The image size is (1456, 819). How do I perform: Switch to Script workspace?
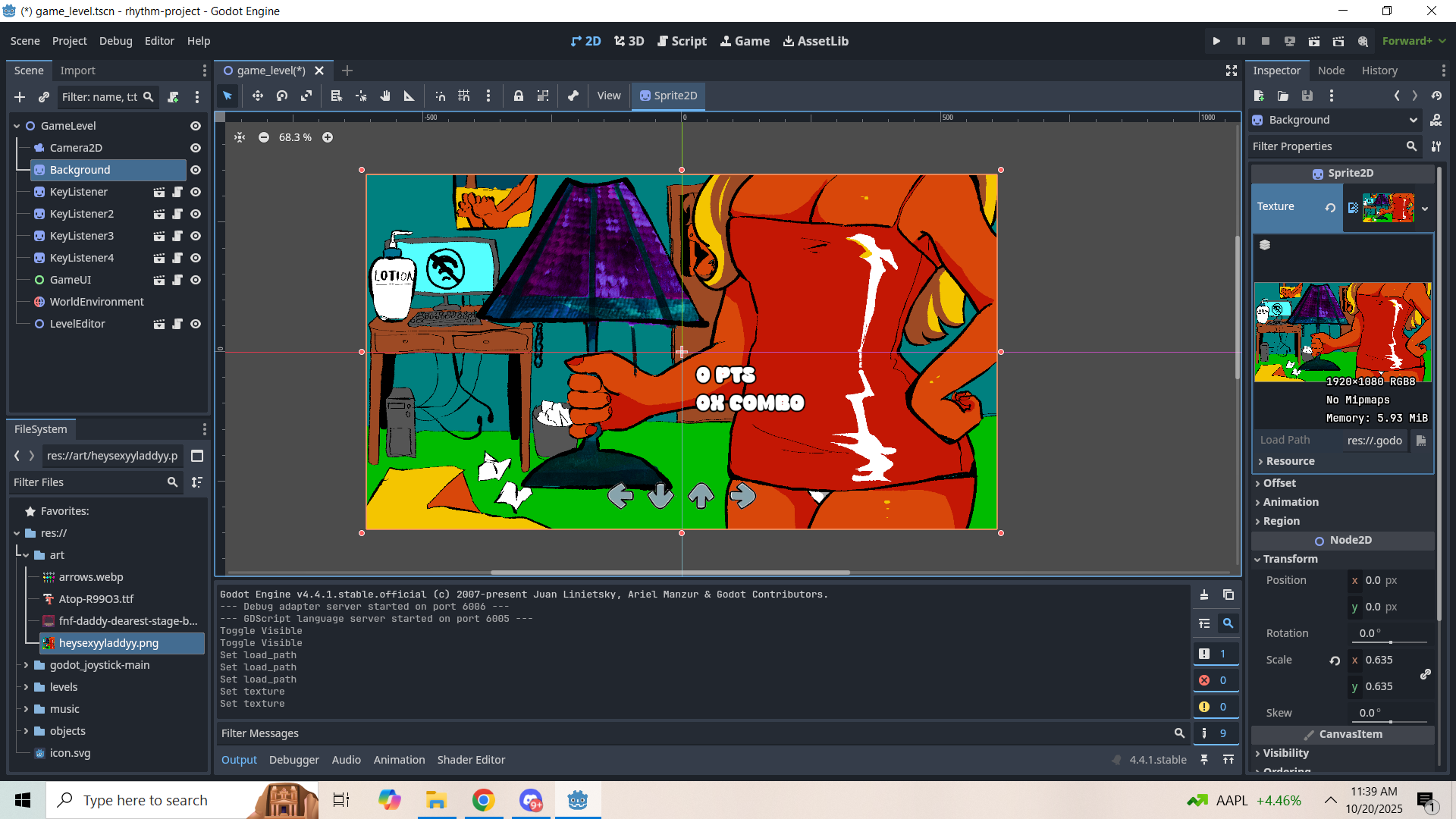[x=682, y=41]
